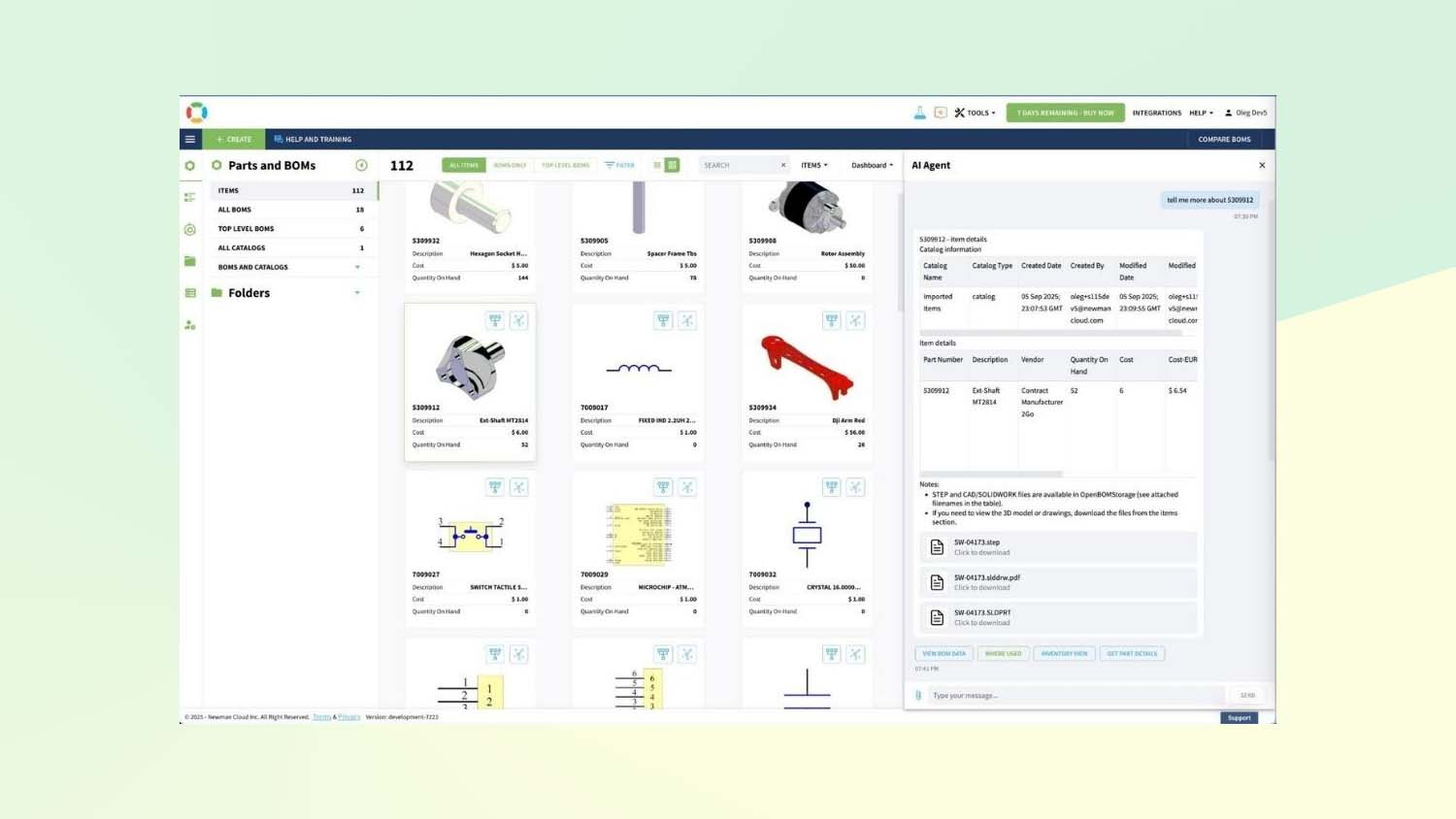Expand the BOMS AND CATALOGS section

tap(357, 267)
